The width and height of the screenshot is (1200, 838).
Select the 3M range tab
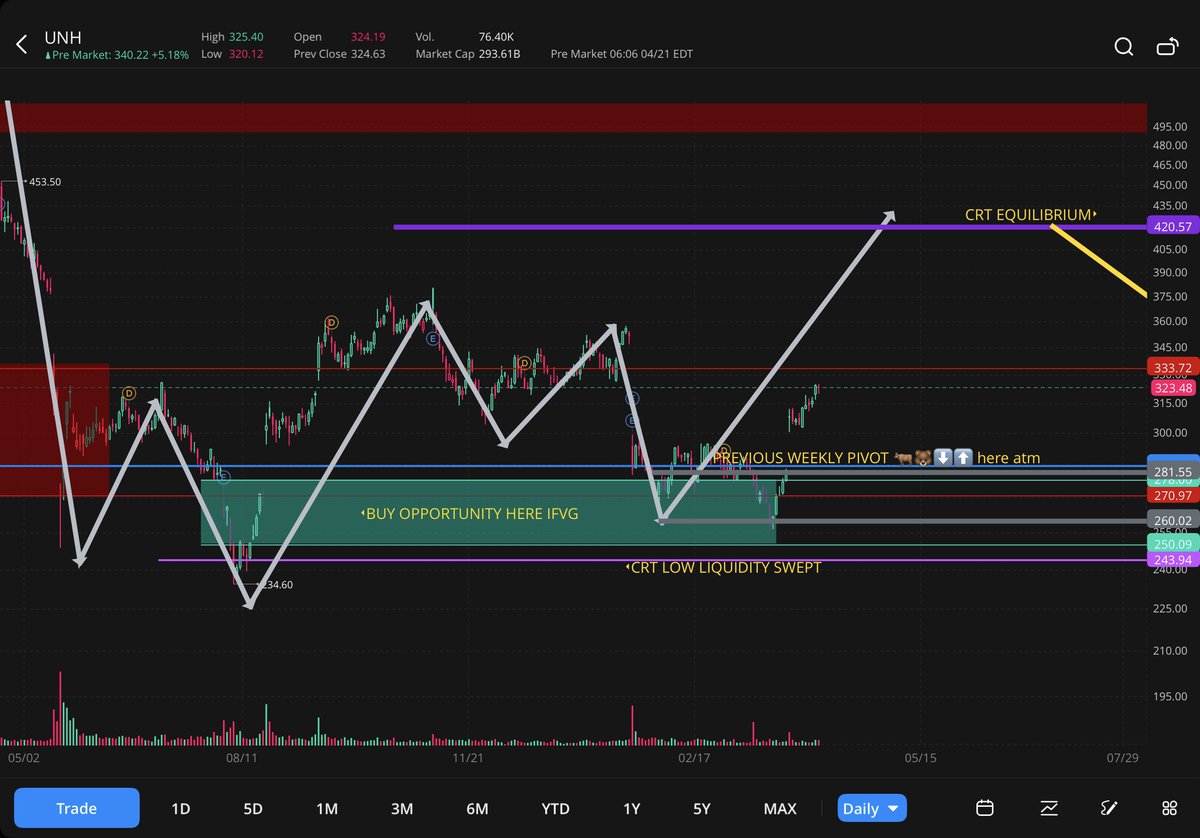click(402, 808)
